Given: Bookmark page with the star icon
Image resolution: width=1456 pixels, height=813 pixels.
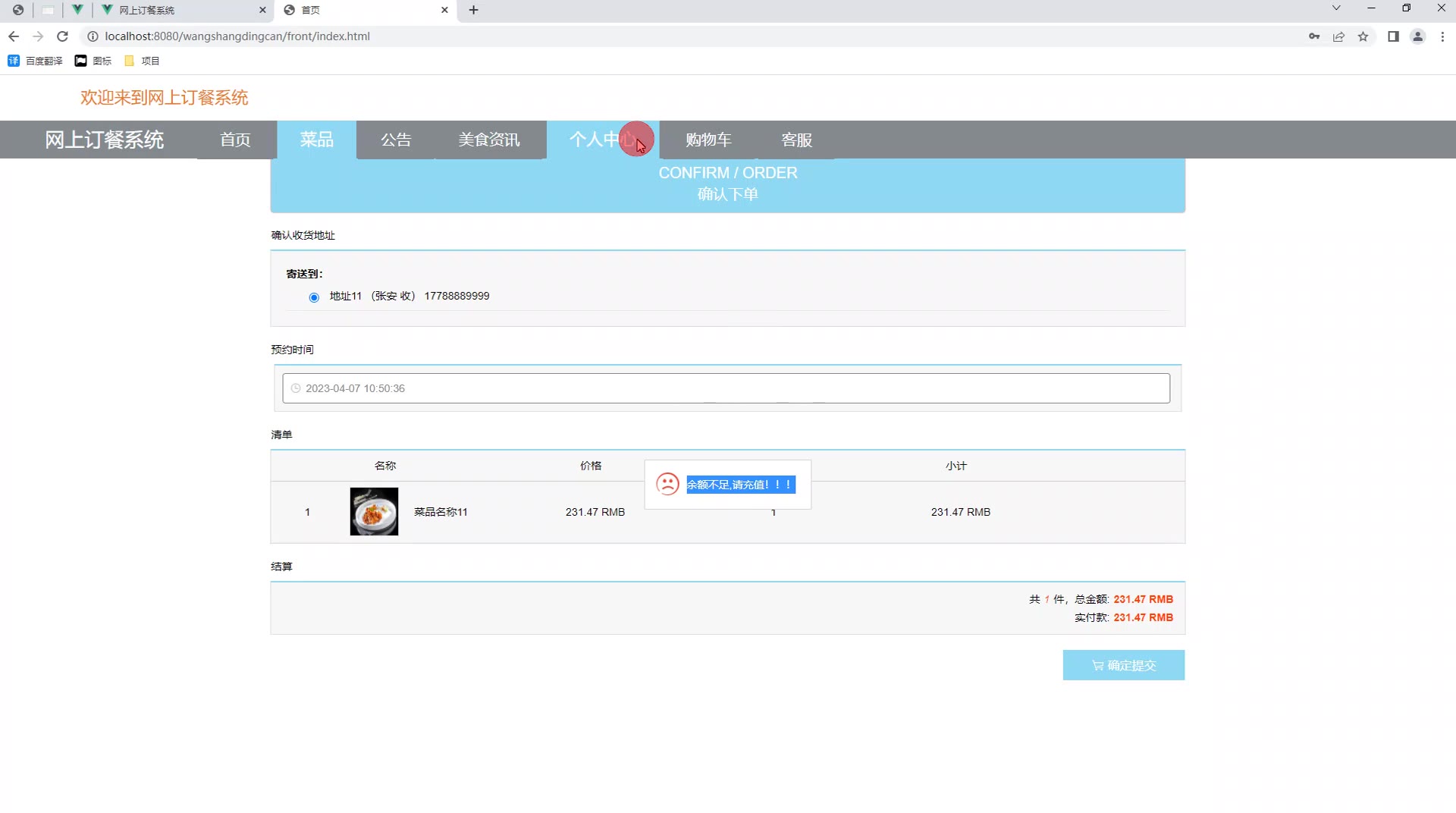Looking at the screenshot, I should (1363, 36).
